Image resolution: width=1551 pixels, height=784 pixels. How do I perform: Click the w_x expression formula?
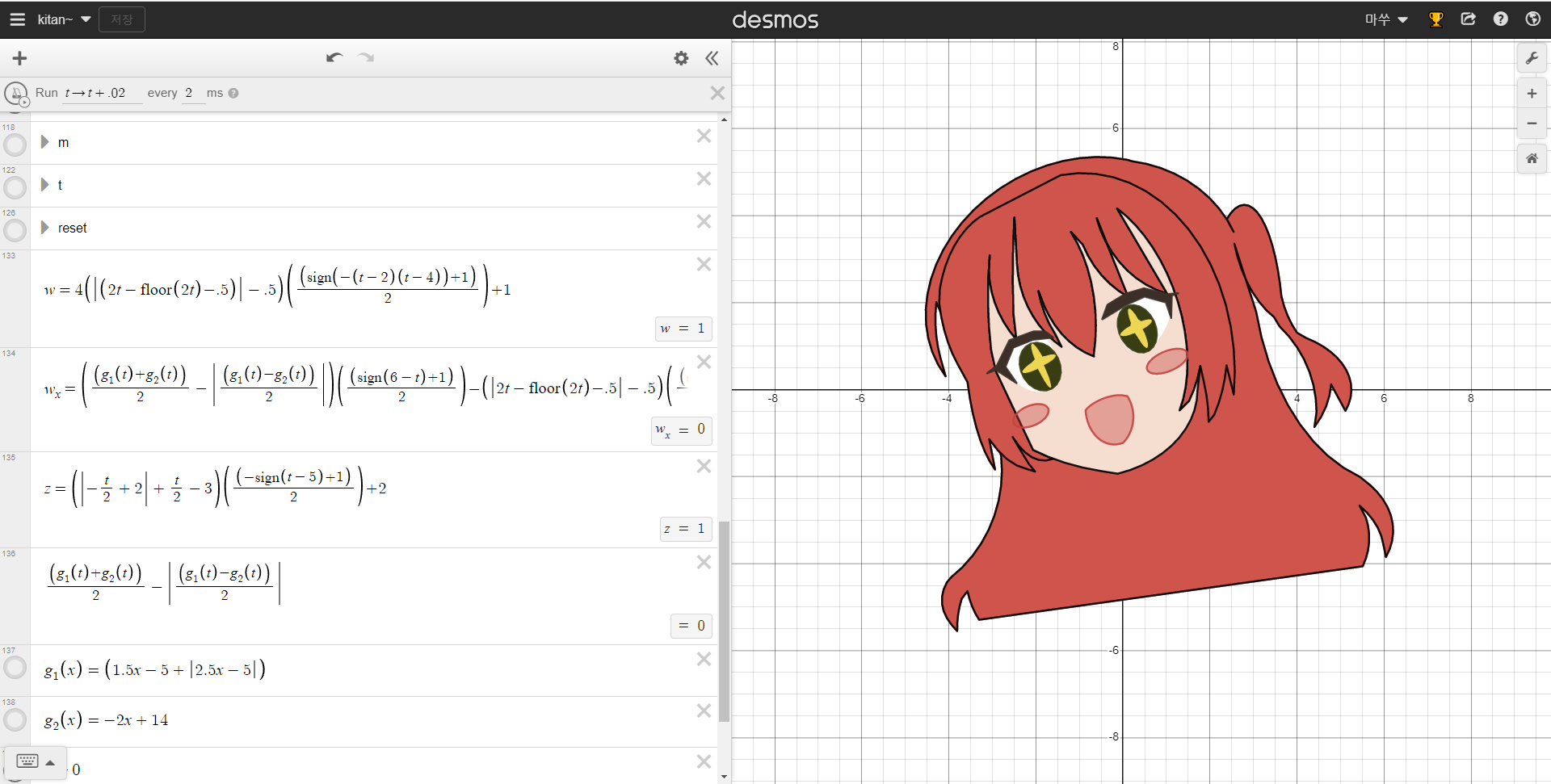point(365,386)
